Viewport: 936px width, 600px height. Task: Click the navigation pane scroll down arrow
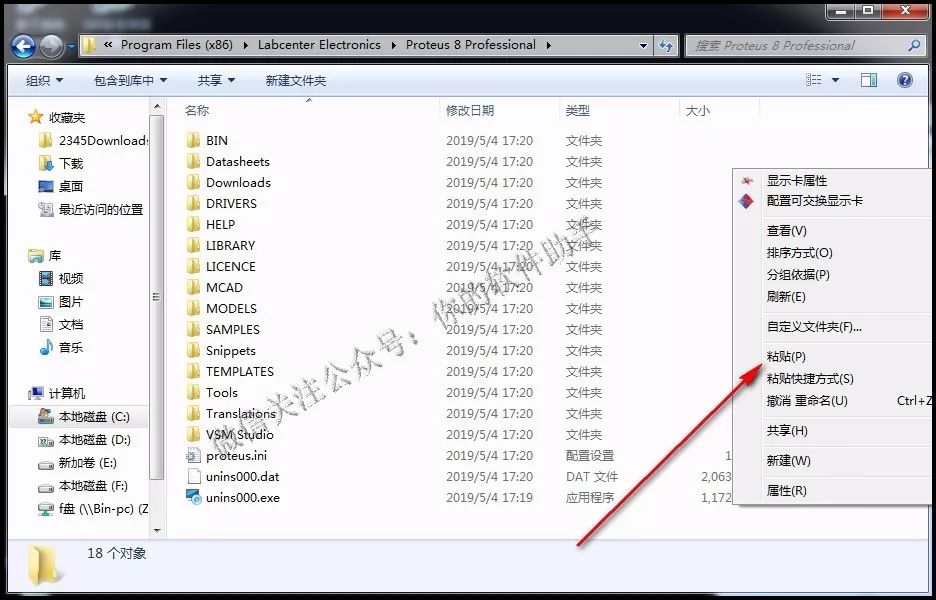(x=157, y=530)
